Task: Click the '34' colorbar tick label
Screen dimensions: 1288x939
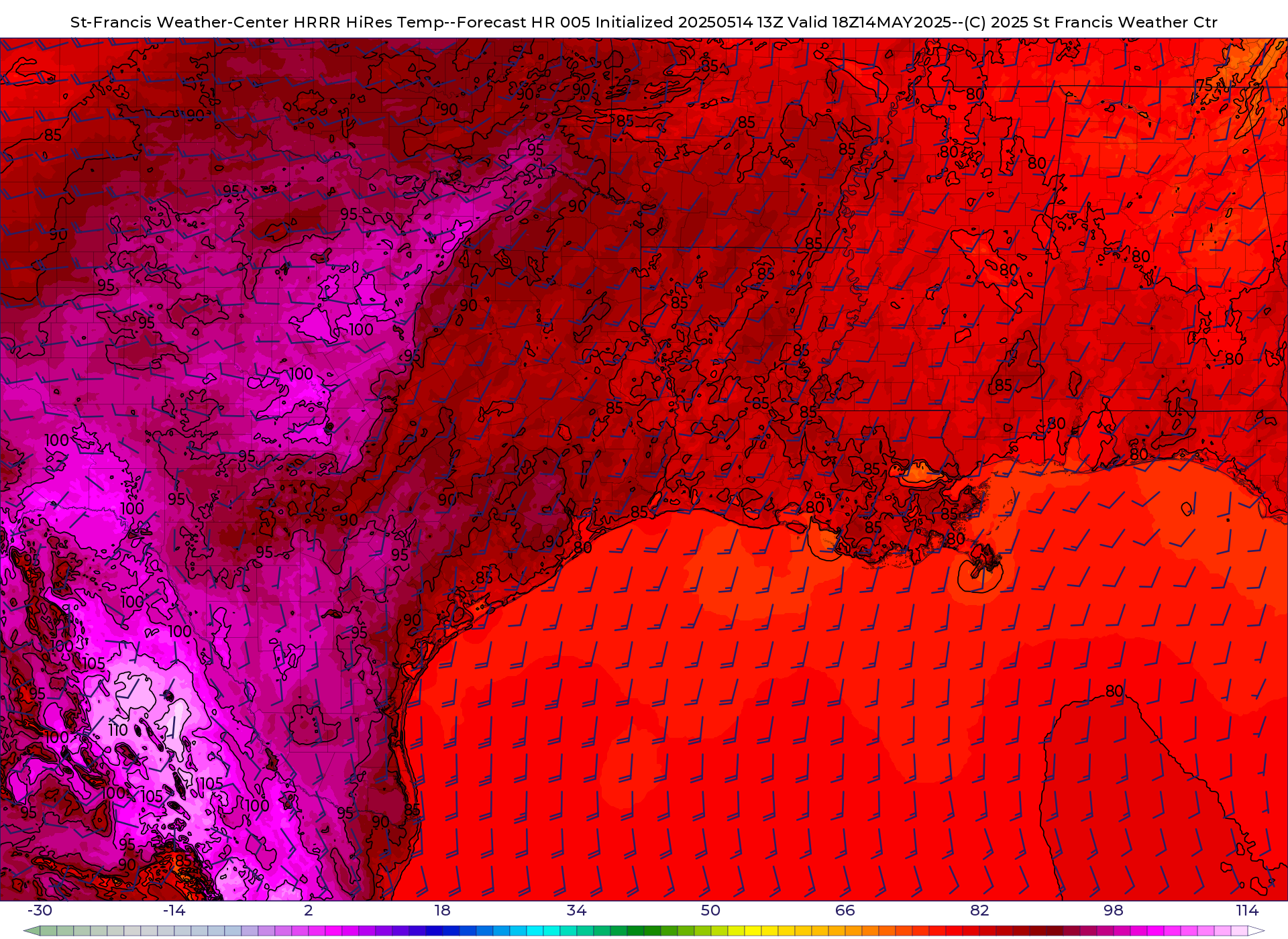Action: pyautogui.click(x=577, y=910)
